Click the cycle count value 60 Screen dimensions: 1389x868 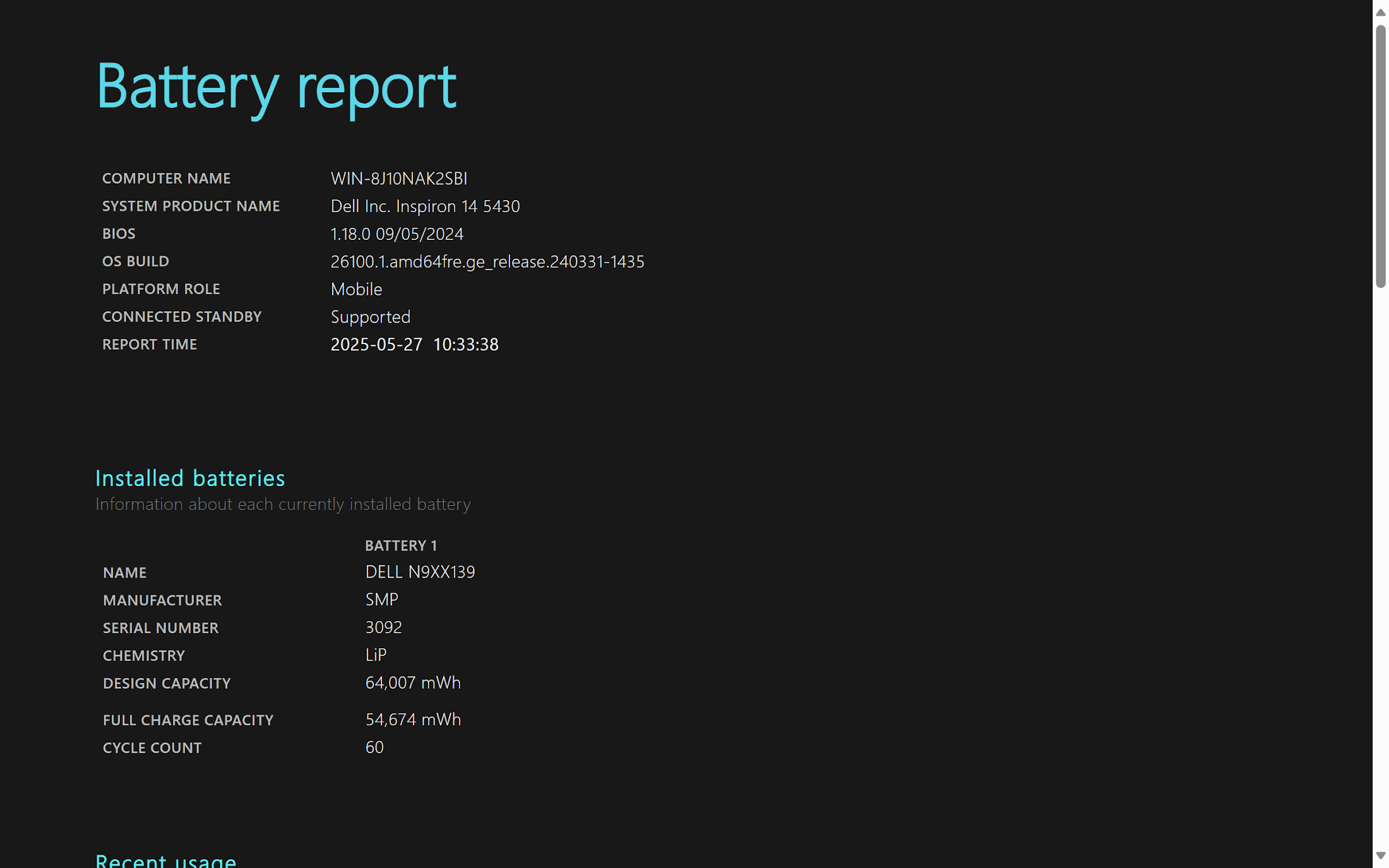pyautogui.click(x=374, y=747)
